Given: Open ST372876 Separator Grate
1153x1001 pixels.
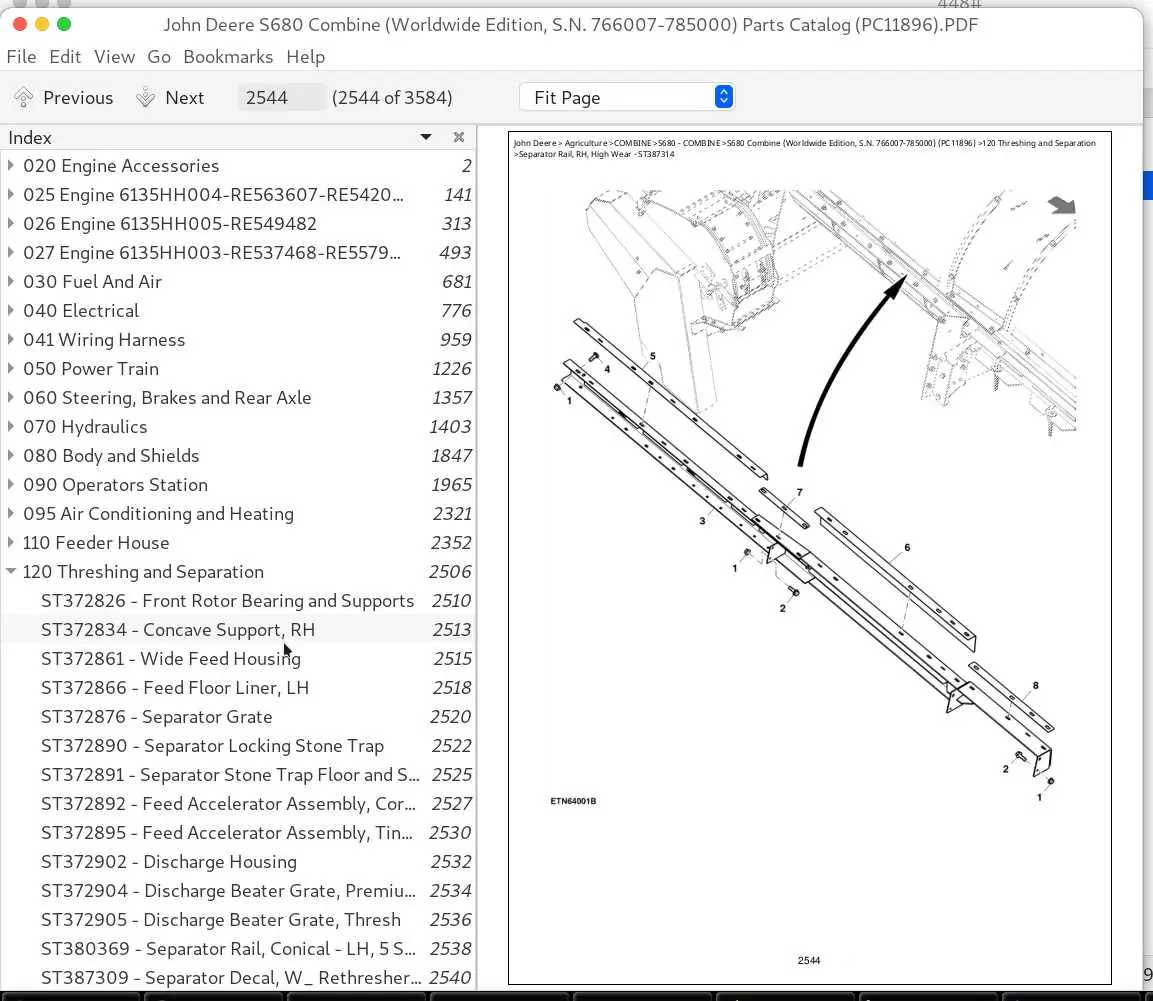Looking at the screenshot, I should (238, 717).
